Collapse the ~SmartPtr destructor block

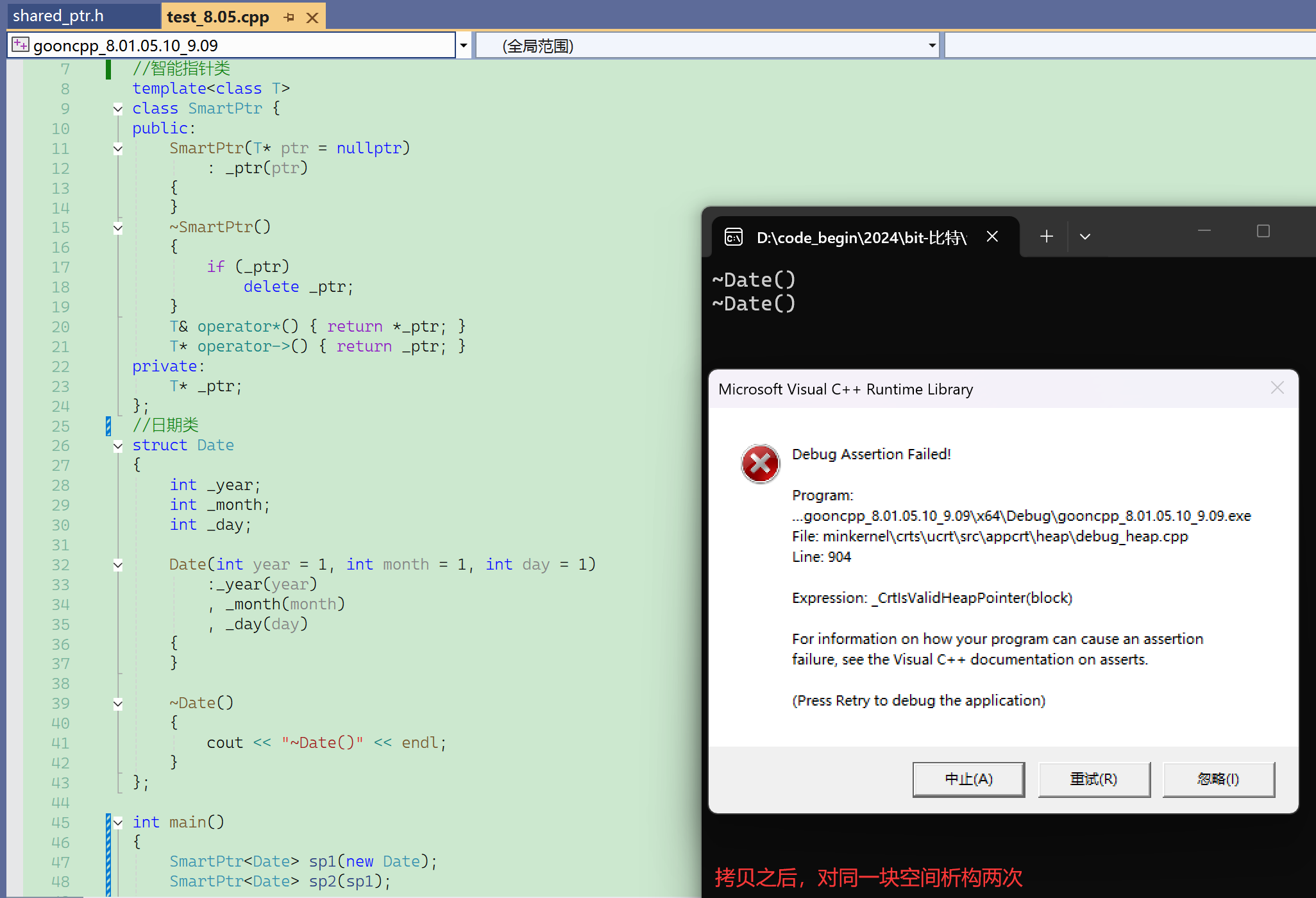(118, 228)
